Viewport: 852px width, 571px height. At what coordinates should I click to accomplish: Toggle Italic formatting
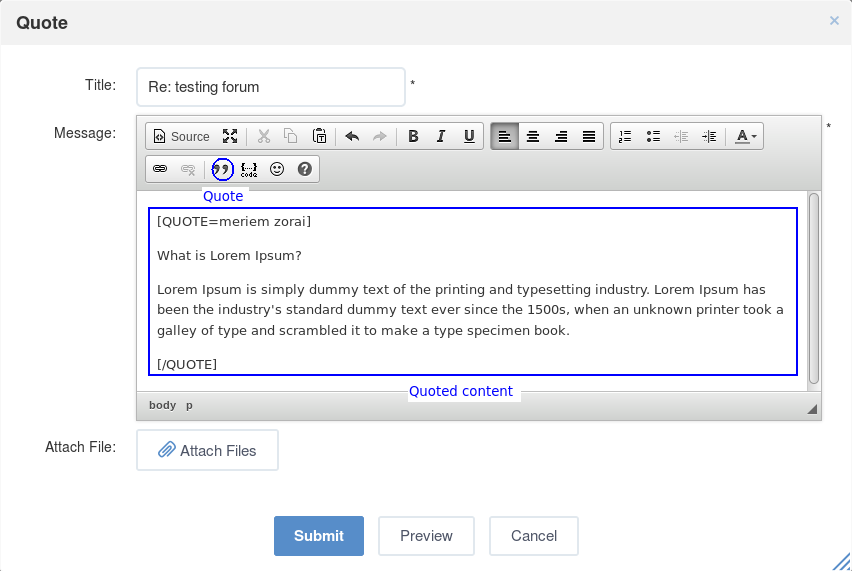click(441, 136)
